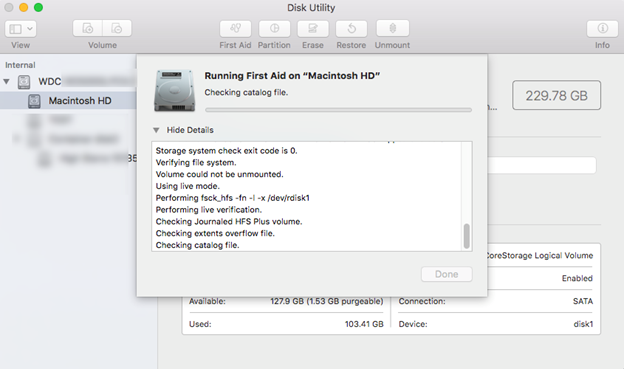Screen dimensions: 624x369
Task: Click the Internal sidebar heading
Action: click(20, 65)
